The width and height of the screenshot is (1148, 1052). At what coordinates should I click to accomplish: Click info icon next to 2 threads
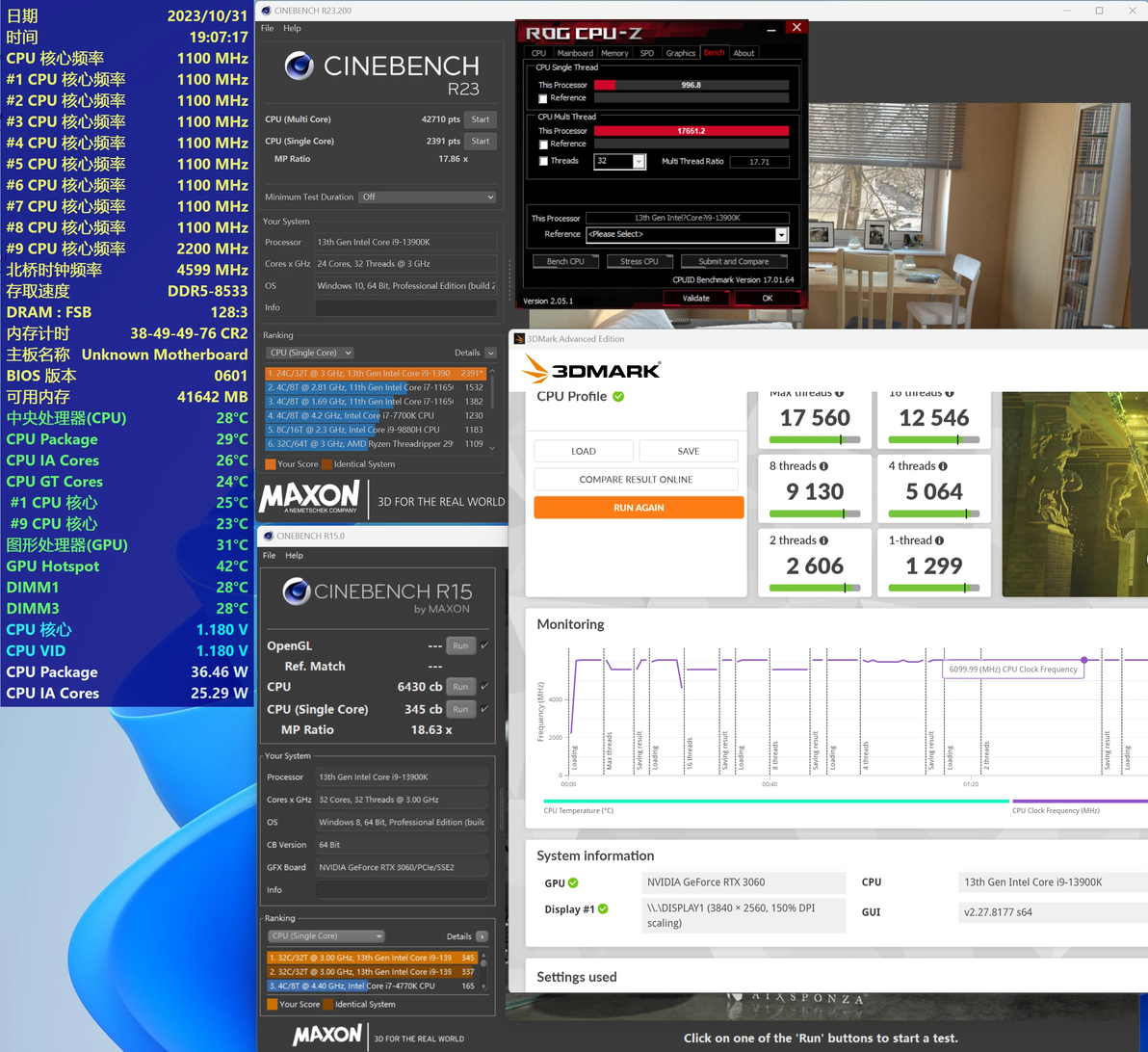[823, 540]
